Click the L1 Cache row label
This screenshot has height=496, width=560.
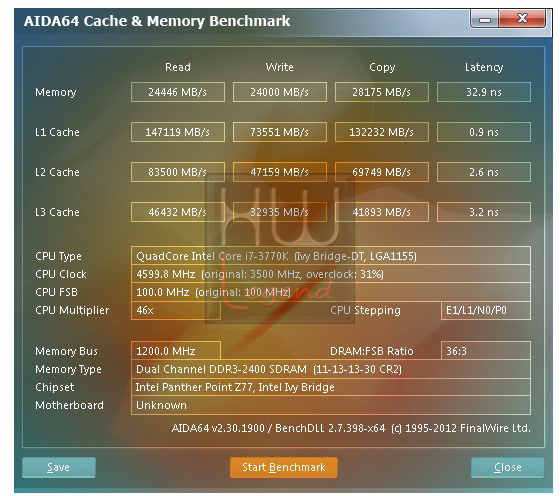coord(57,132)
